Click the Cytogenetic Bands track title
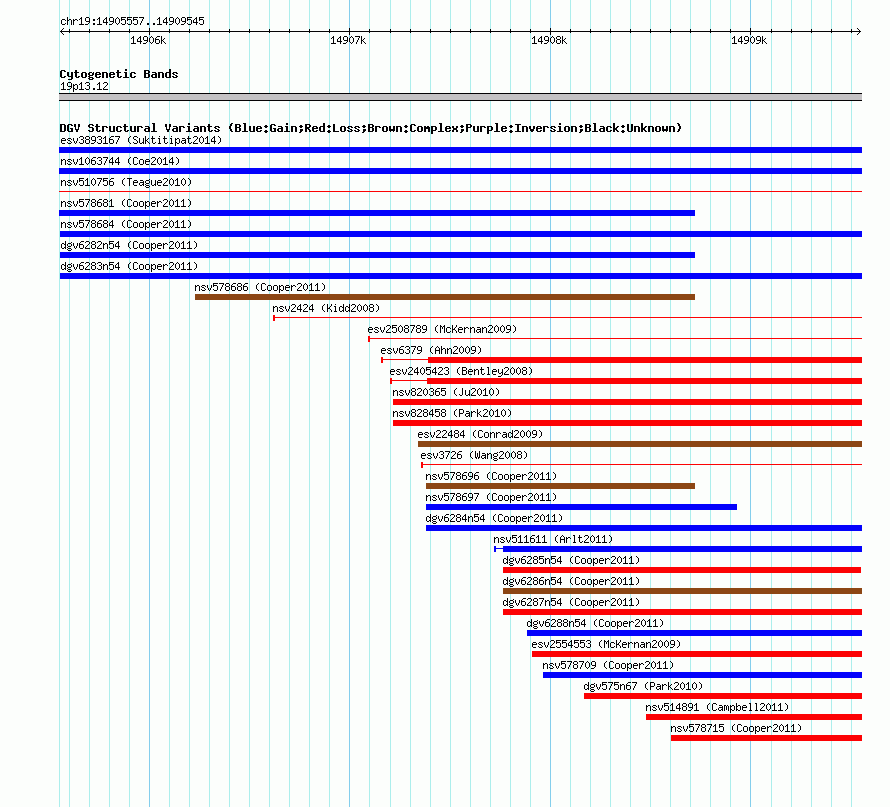Viewport: 890px width, 807px height. pyautogui.click(x=119, y=74)
